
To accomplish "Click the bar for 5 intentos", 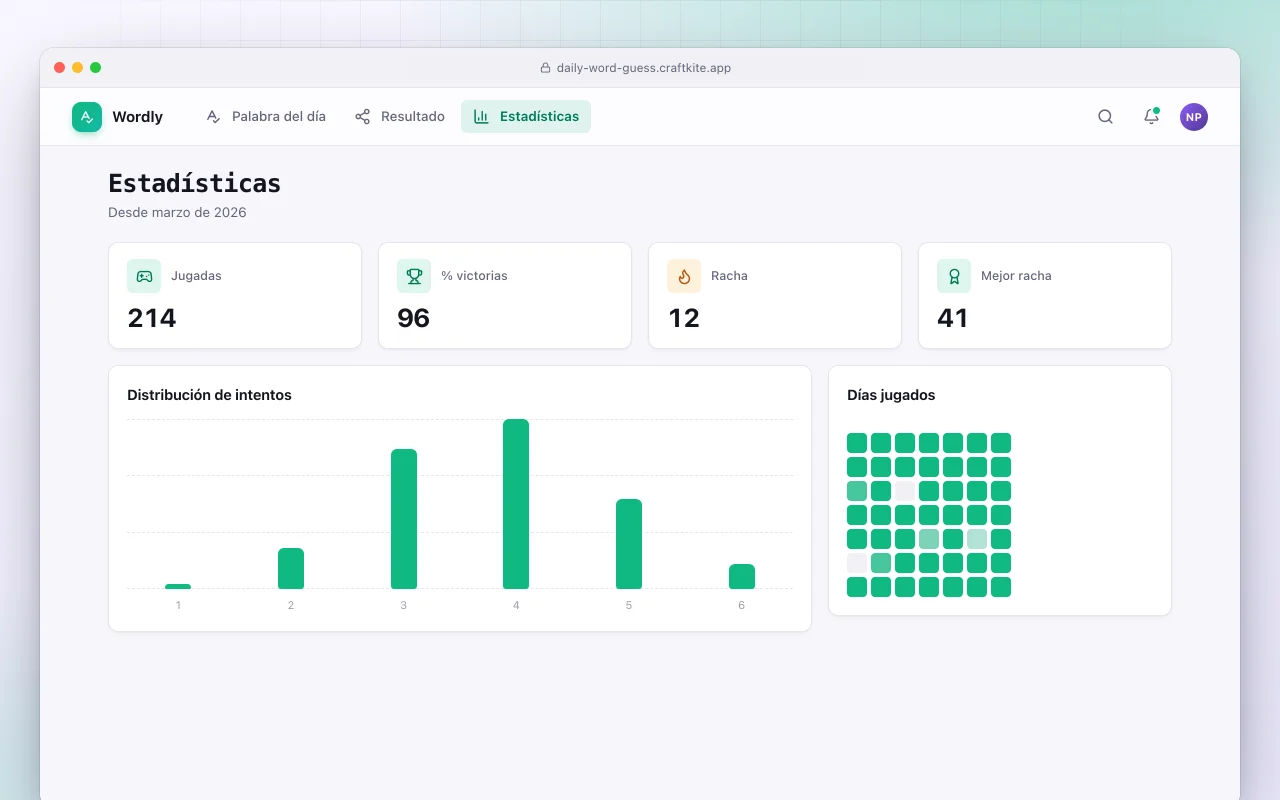I will (x=629, y=544).
